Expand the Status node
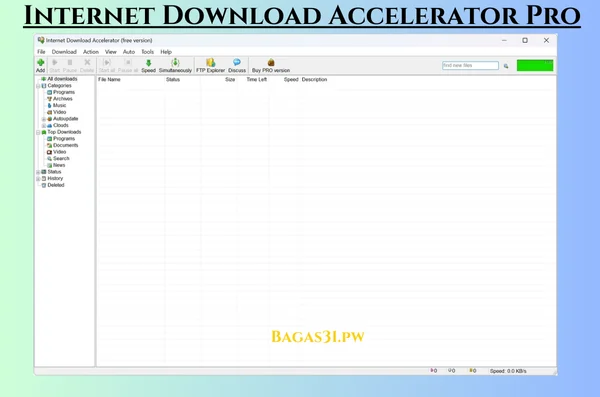The image size is (600, 397). tap(38, 172)
